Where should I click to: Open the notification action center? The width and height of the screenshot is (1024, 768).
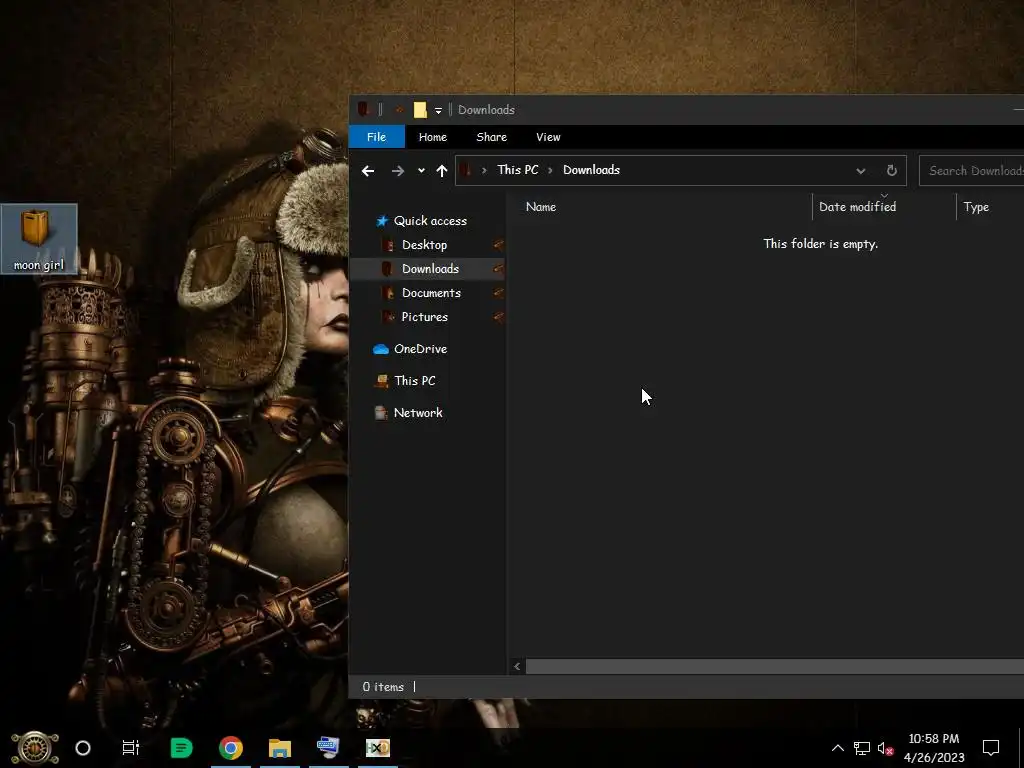991,748
